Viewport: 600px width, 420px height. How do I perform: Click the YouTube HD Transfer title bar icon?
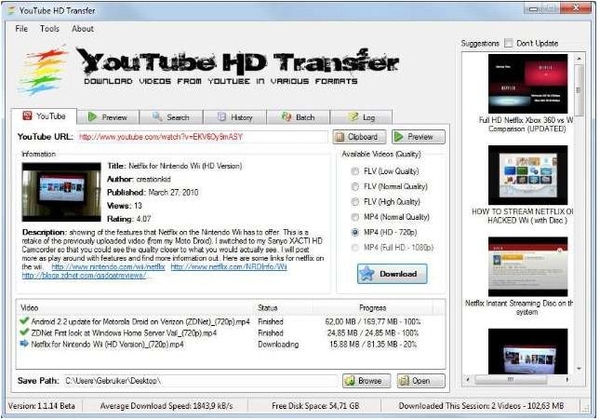(x=11, y=11)
